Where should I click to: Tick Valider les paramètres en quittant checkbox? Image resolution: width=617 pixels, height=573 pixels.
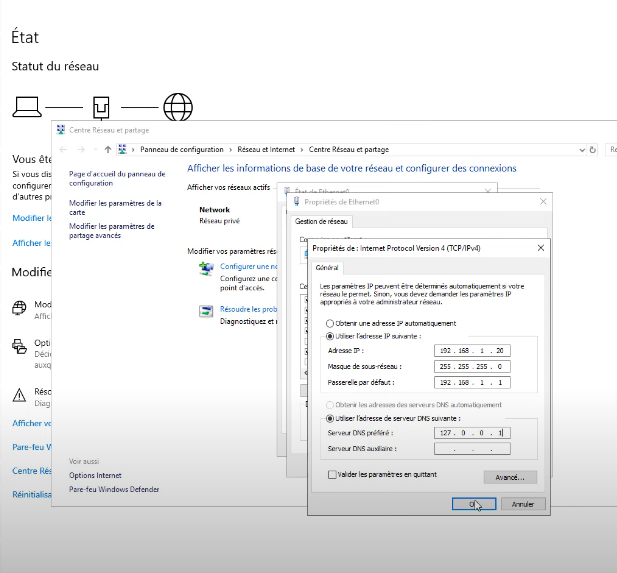coord(332,474)
